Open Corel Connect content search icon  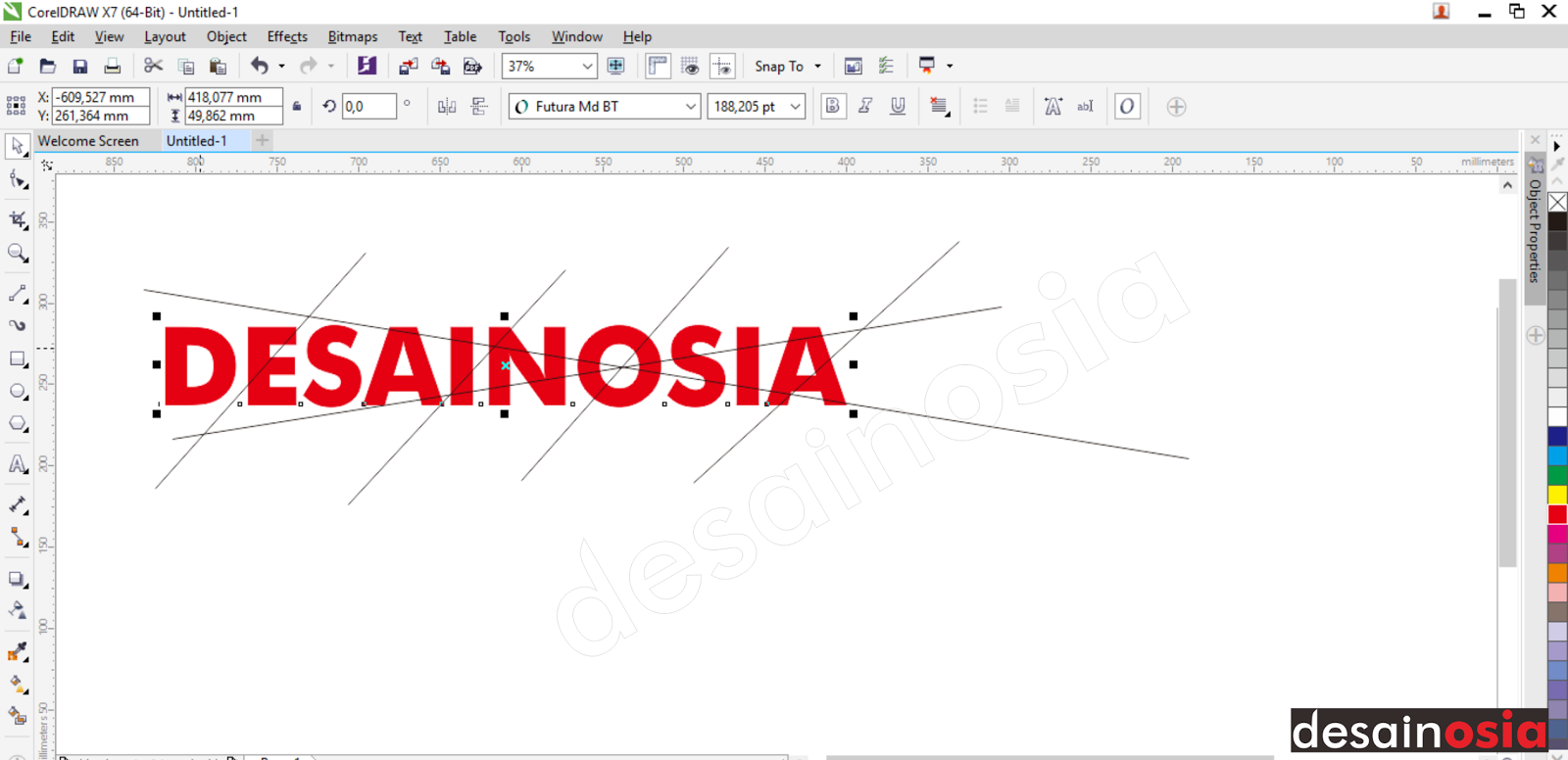(x=367, y=66)
